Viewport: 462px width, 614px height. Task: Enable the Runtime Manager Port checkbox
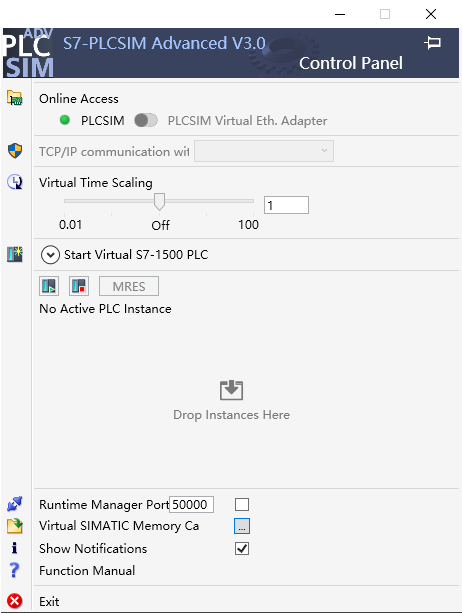point(242,504)
